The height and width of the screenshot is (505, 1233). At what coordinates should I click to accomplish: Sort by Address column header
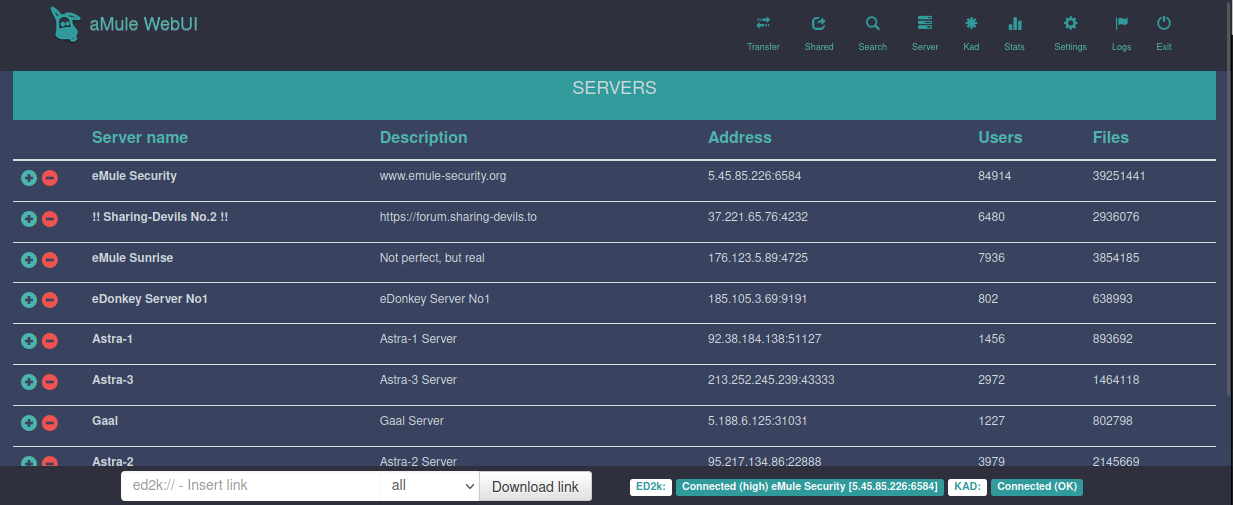[x=740, y=137]
